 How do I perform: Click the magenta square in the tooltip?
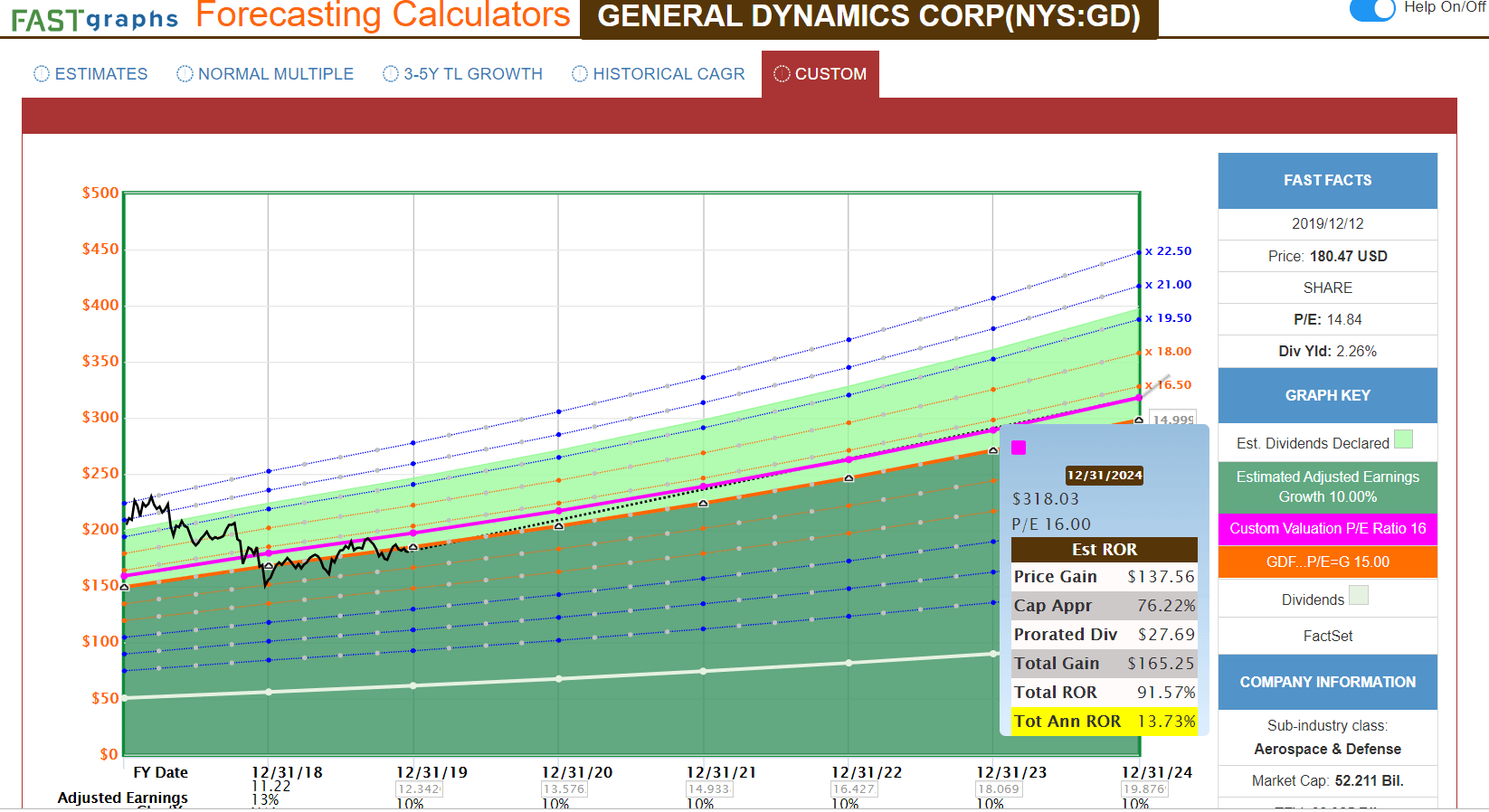[1019, 448]
